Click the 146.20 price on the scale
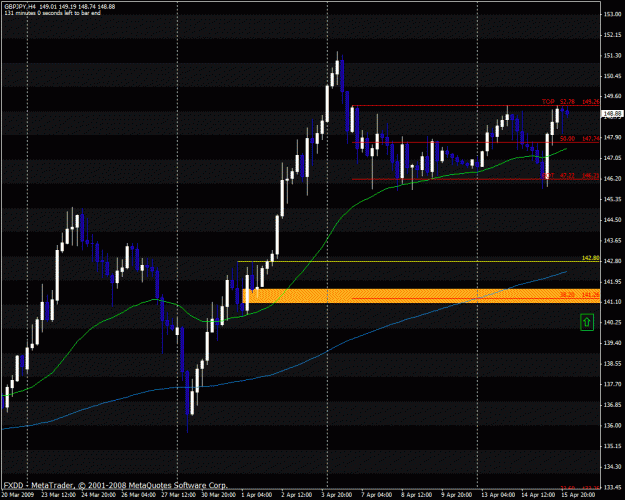This screenshot has width=625, height=500. tap(613, 179)
